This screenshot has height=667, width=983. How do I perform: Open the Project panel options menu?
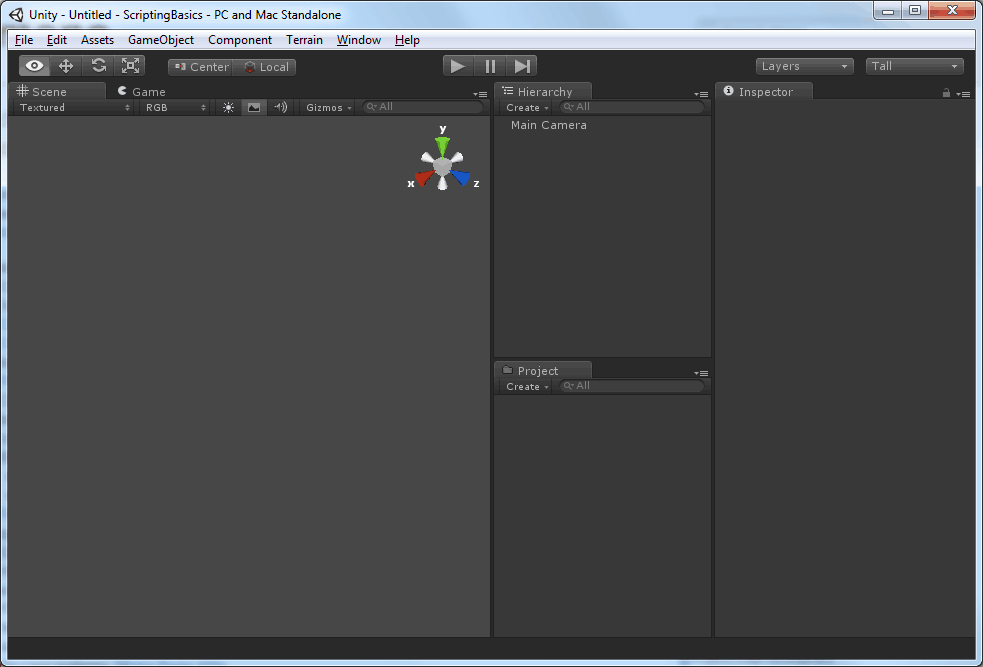pos(702,373)
